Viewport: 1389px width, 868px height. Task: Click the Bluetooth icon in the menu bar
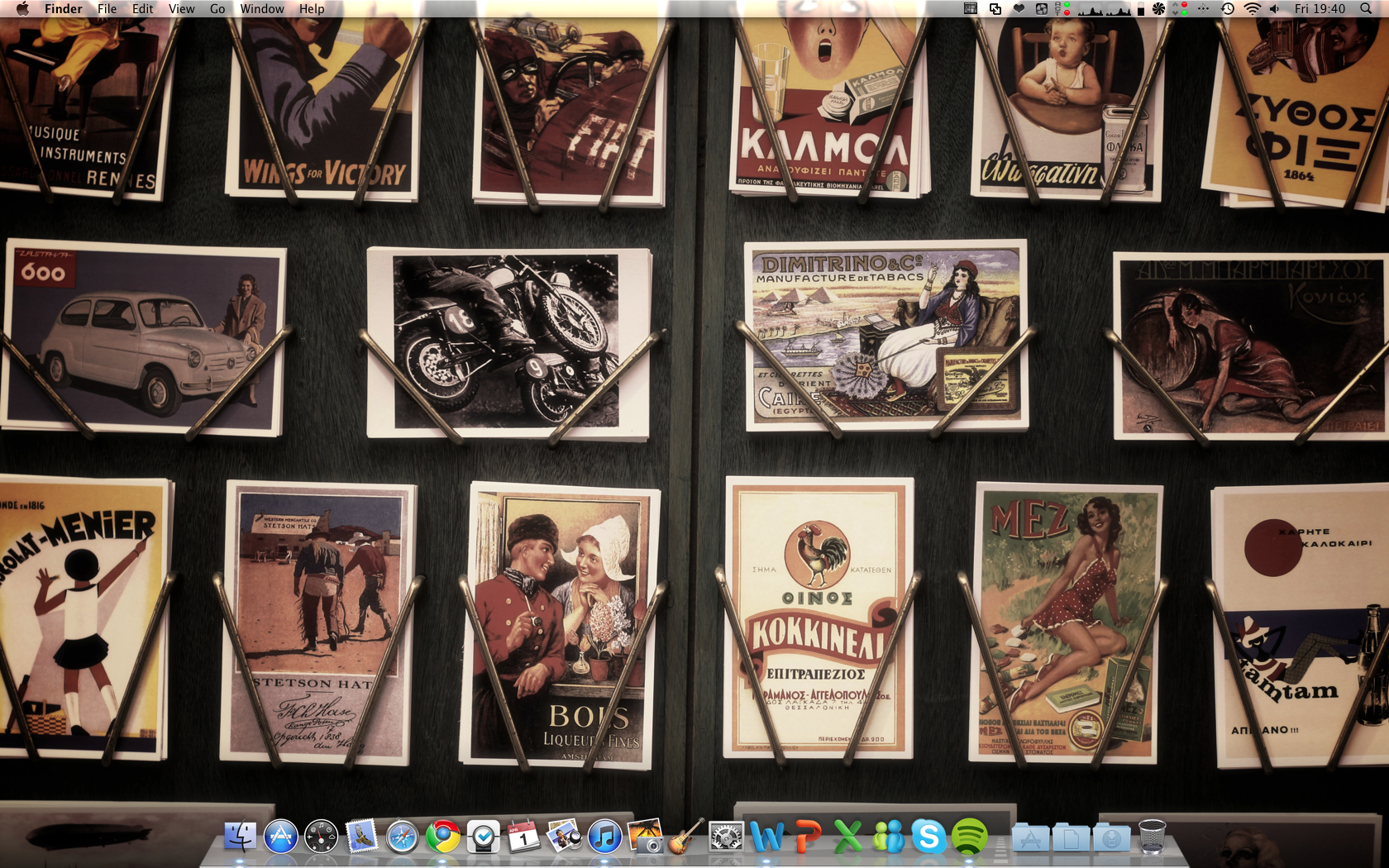tap(1203, 8)
